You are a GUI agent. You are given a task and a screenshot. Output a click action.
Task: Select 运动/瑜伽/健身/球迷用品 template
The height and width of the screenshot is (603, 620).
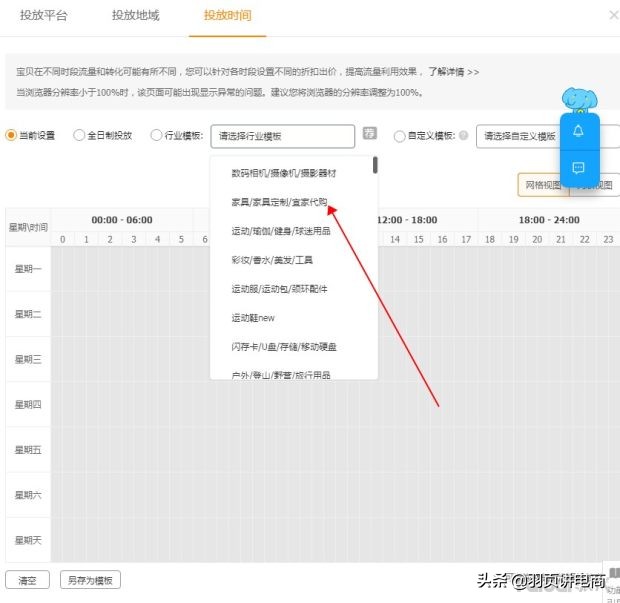point(281,231)
